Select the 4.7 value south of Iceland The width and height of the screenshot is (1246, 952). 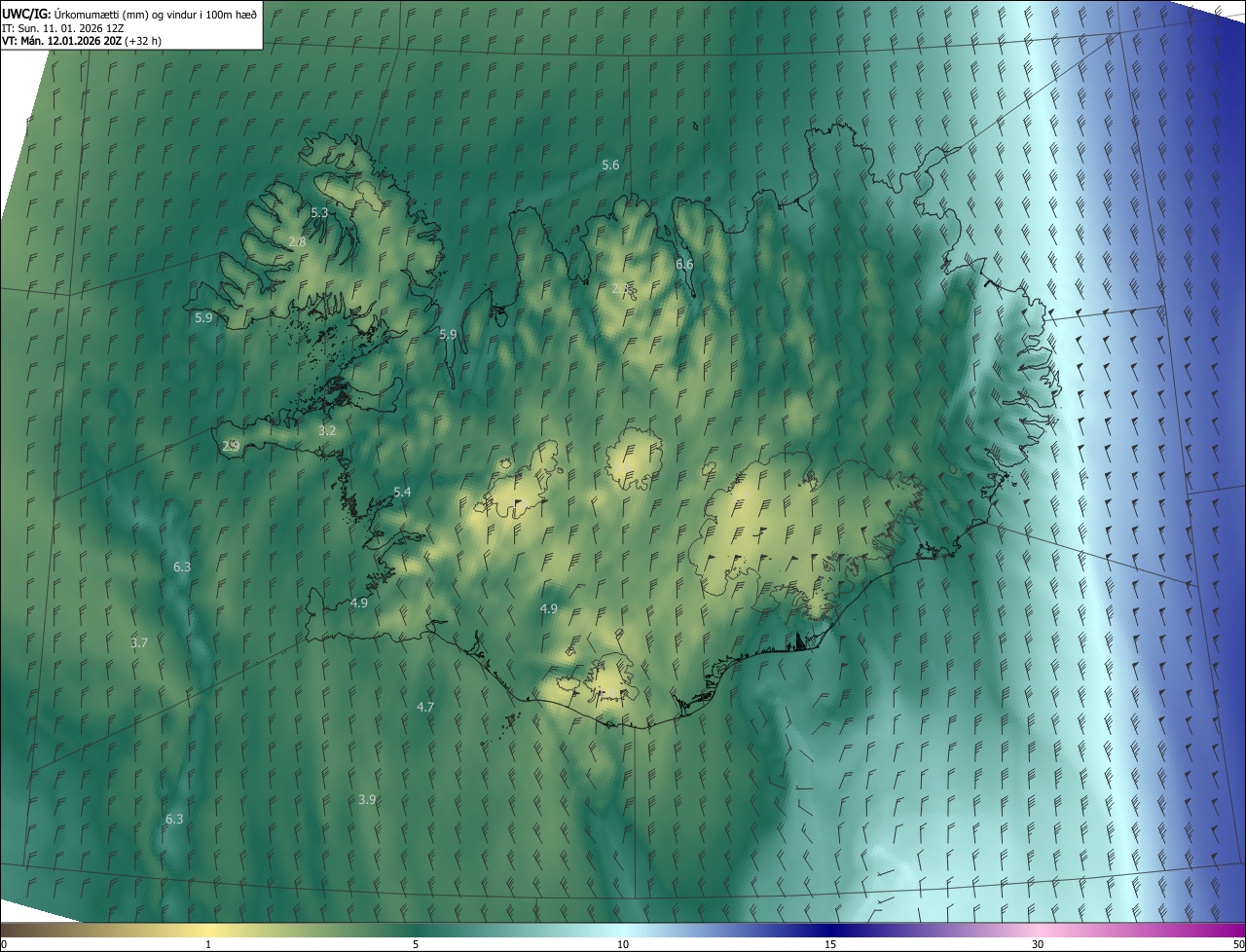pos(425,708)
